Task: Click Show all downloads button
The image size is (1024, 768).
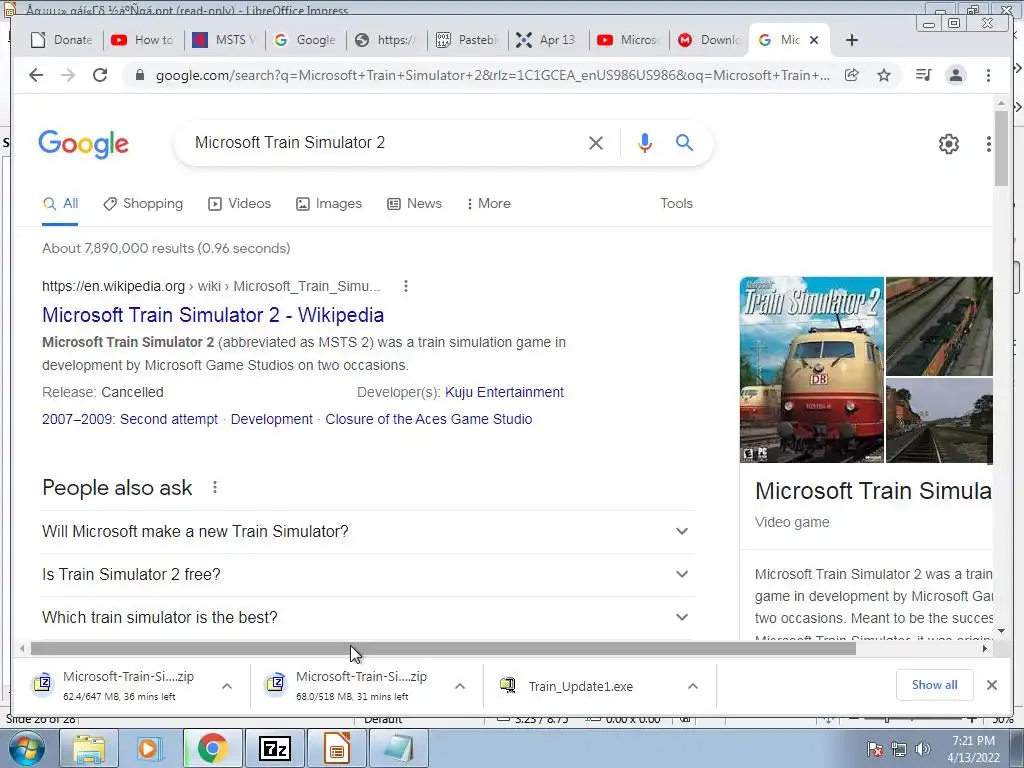Action: click(x=935, y=685)
